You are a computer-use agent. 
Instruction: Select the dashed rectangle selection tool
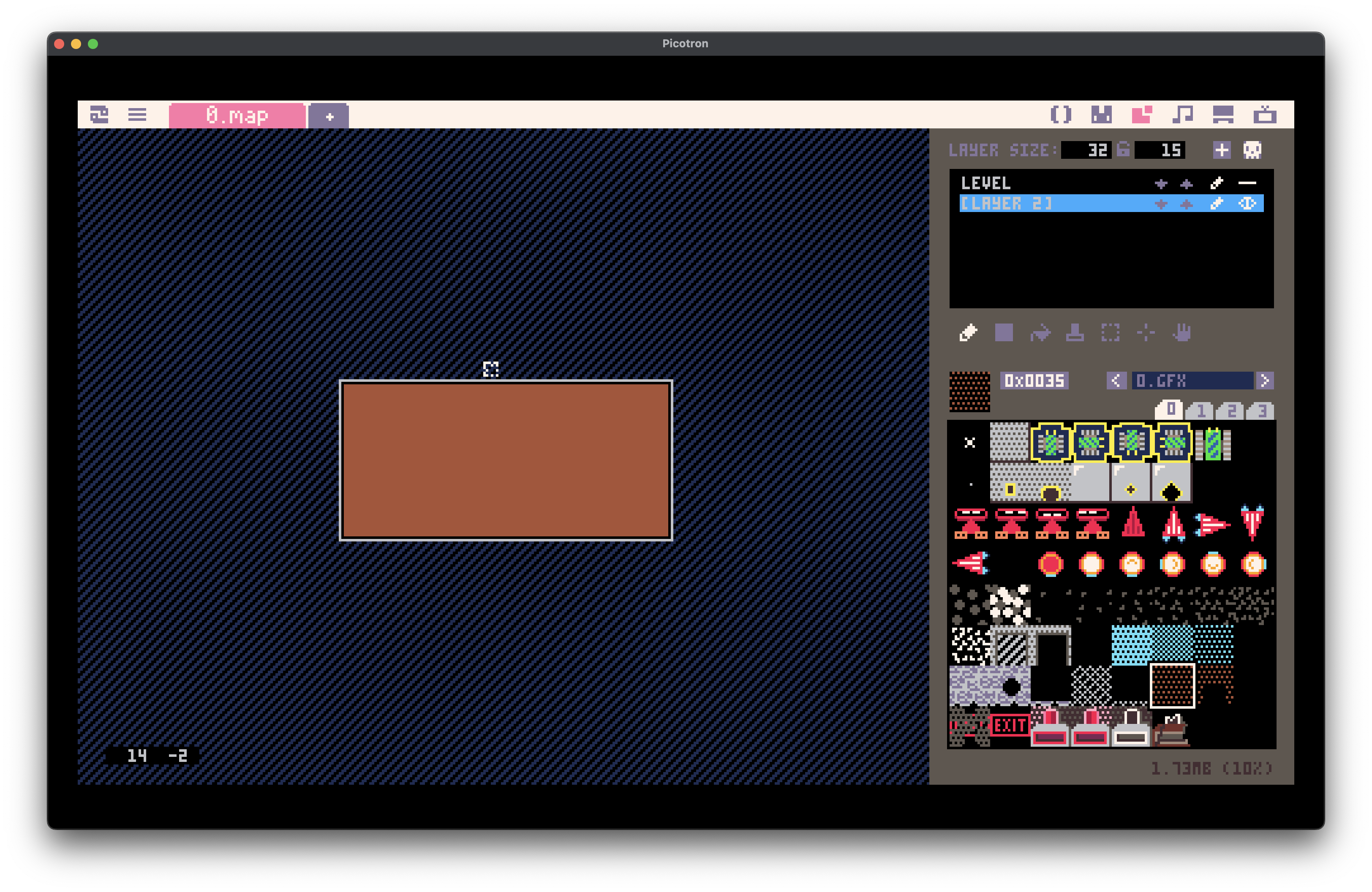pos(1110,332)
